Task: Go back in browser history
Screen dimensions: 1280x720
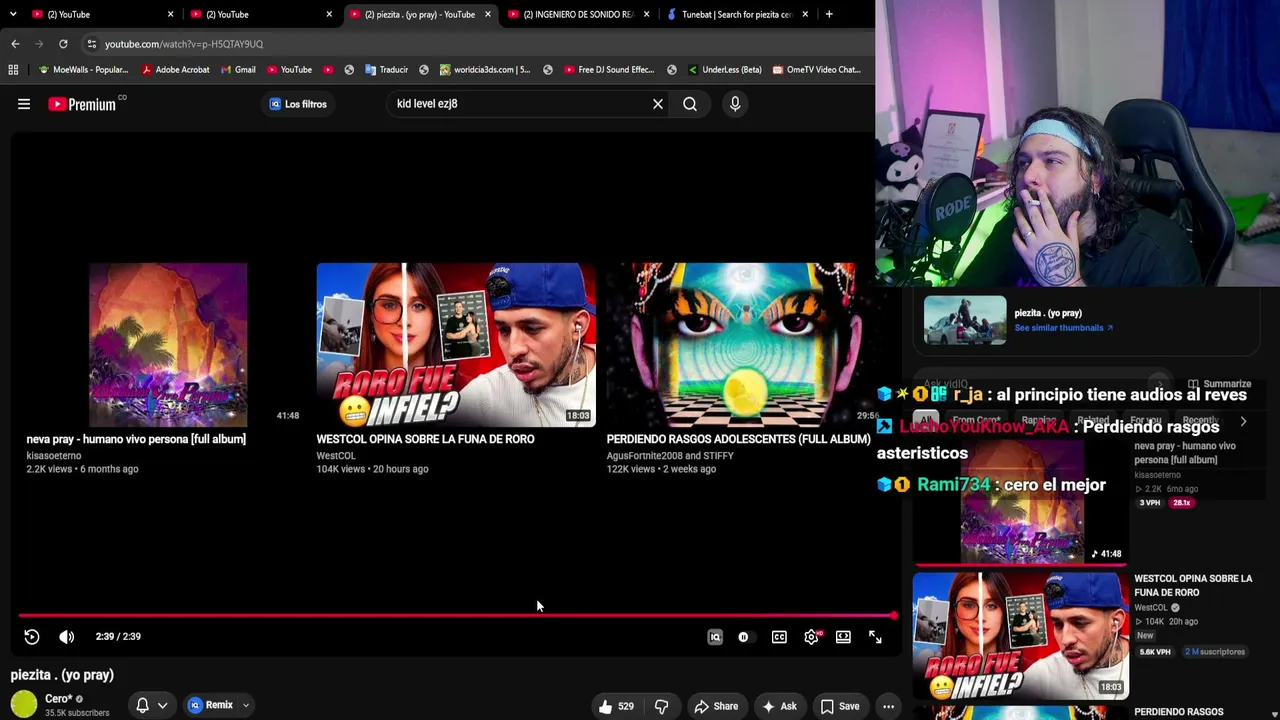Action: click(15, 44)
